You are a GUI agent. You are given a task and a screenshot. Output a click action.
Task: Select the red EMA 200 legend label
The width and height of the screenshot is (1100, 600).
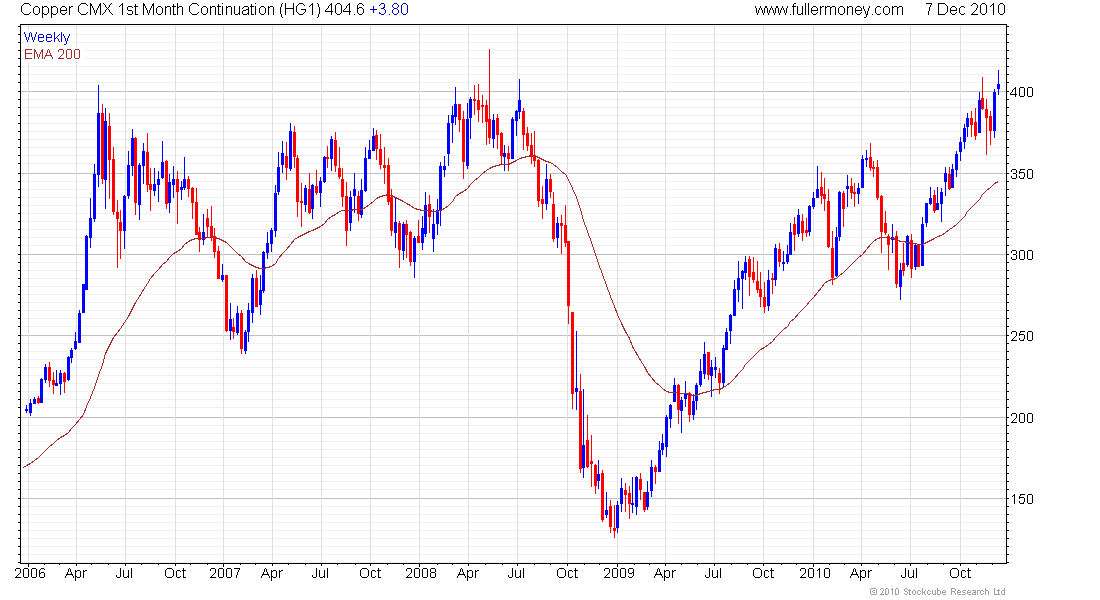click(52, 54)
